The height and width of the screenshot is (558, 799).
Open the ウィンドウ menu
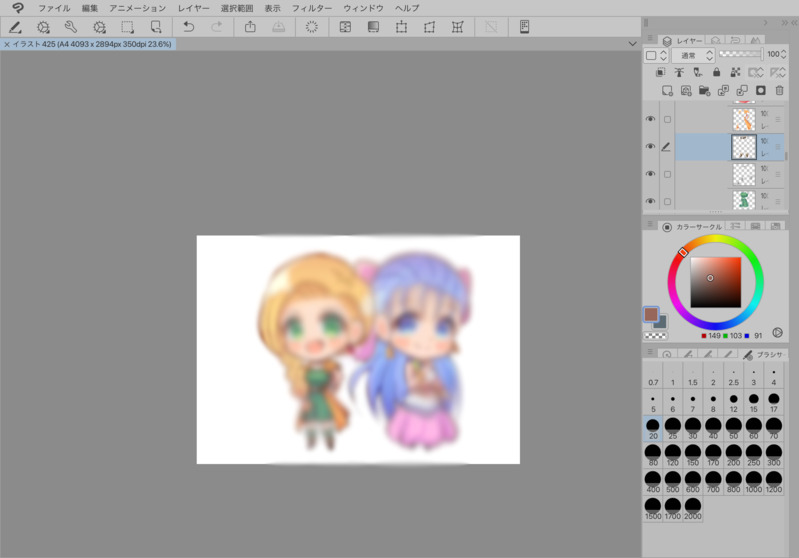(x=363, y=8)
